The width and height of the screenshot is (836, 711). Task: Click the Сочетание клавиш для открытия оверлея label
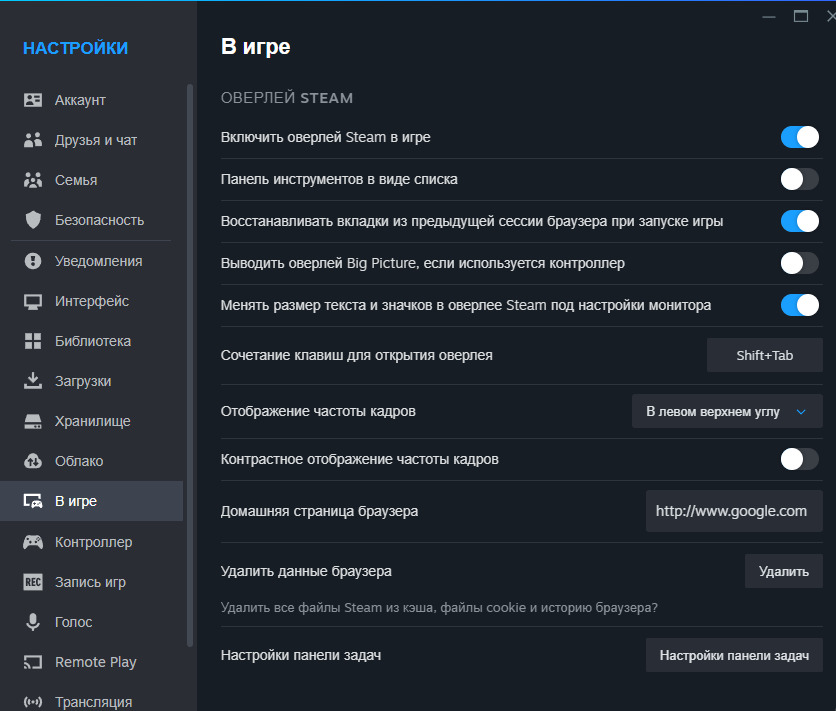(357, 355)
